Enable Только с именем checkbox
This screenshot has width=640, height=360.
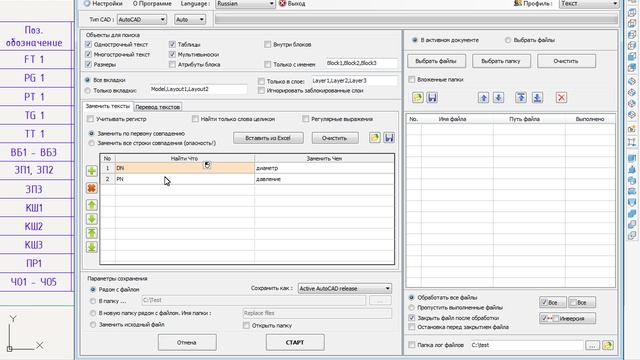click(268, 64)
